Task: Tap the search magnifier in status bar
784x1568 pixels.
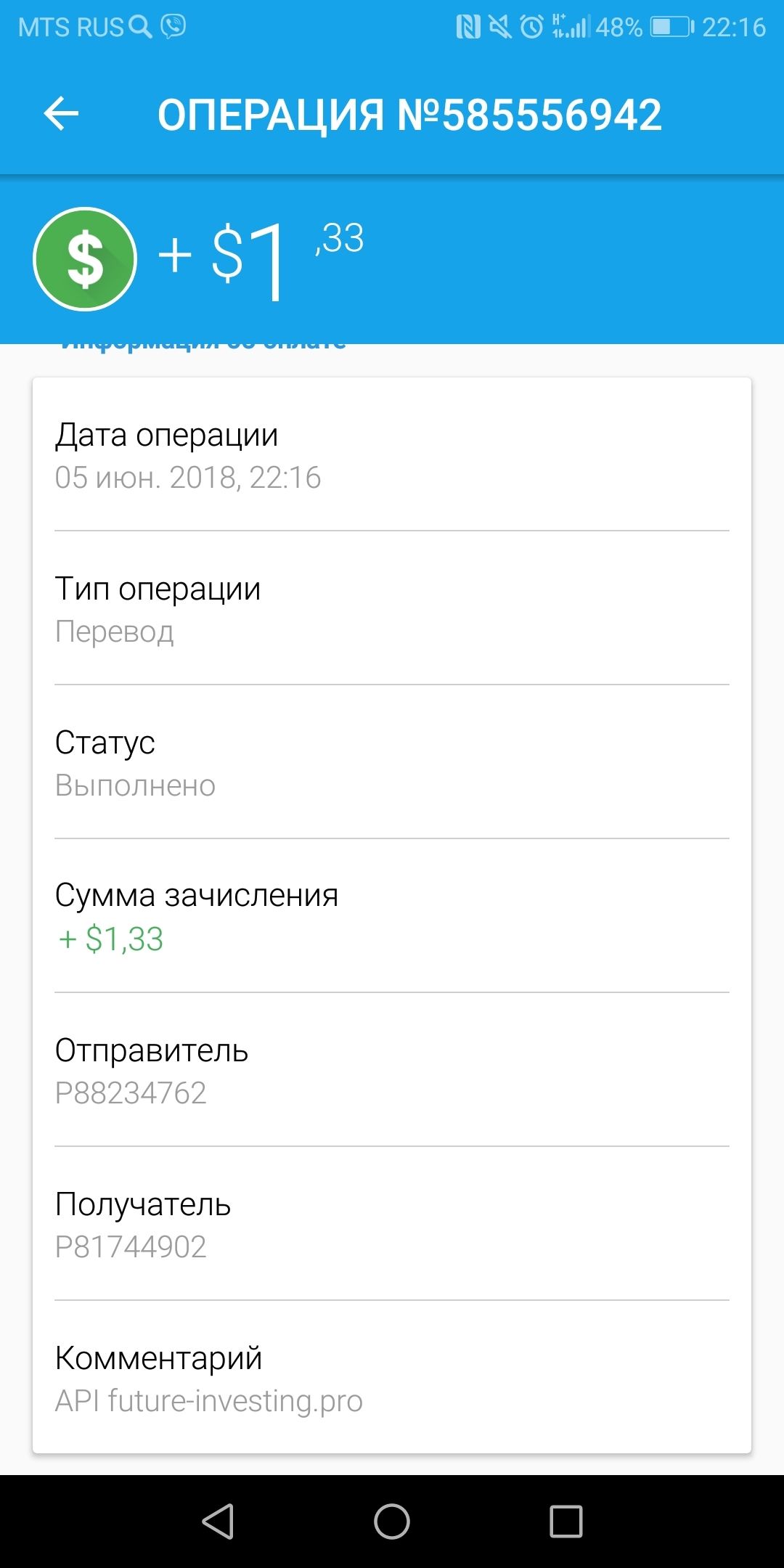Action: click(x=140, y=26)
